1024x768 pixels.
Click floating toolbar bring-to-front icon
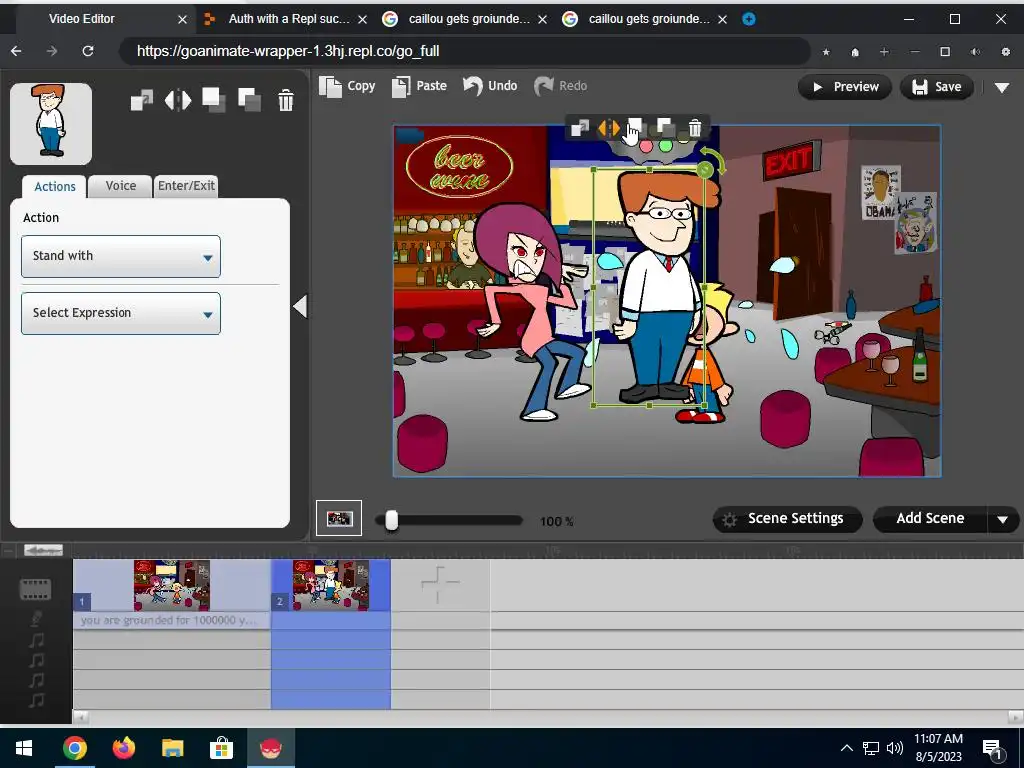tap(635, 127)
